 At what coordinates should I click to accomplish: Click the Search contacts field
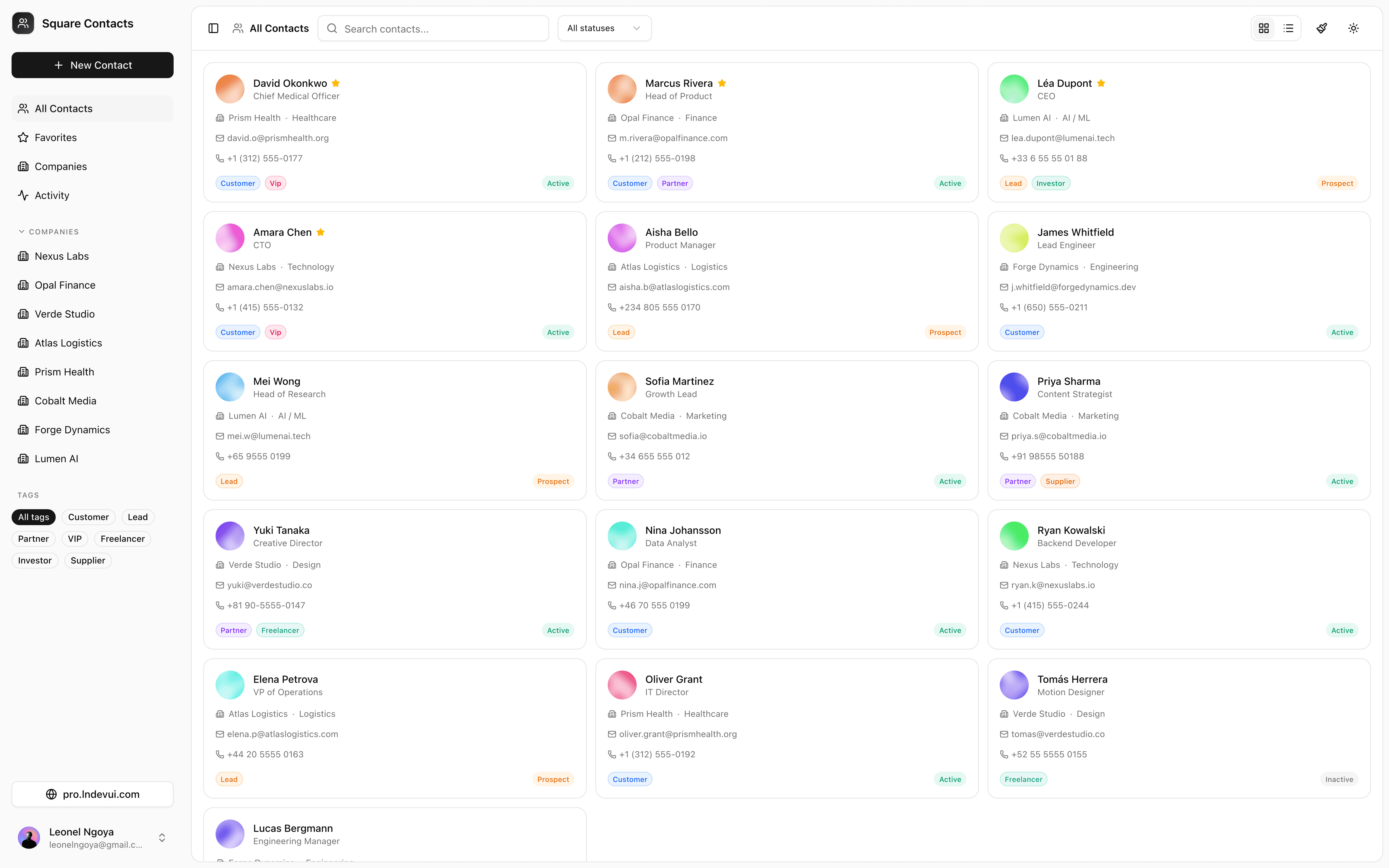(433, 28)
